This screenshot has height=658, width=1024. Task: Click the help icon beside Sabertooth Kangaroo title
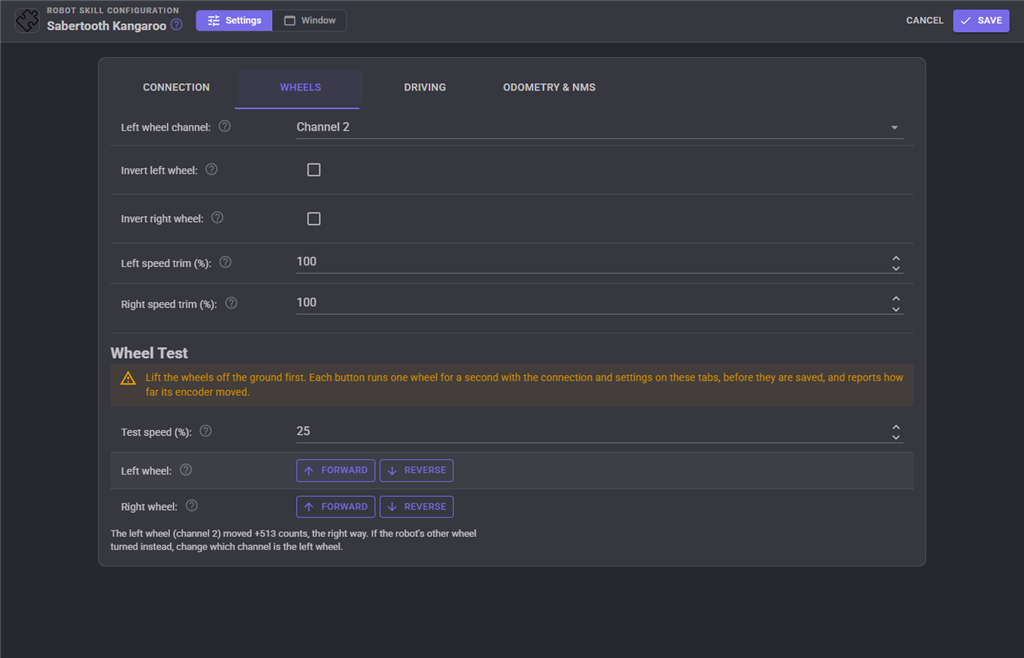[176, 25]
